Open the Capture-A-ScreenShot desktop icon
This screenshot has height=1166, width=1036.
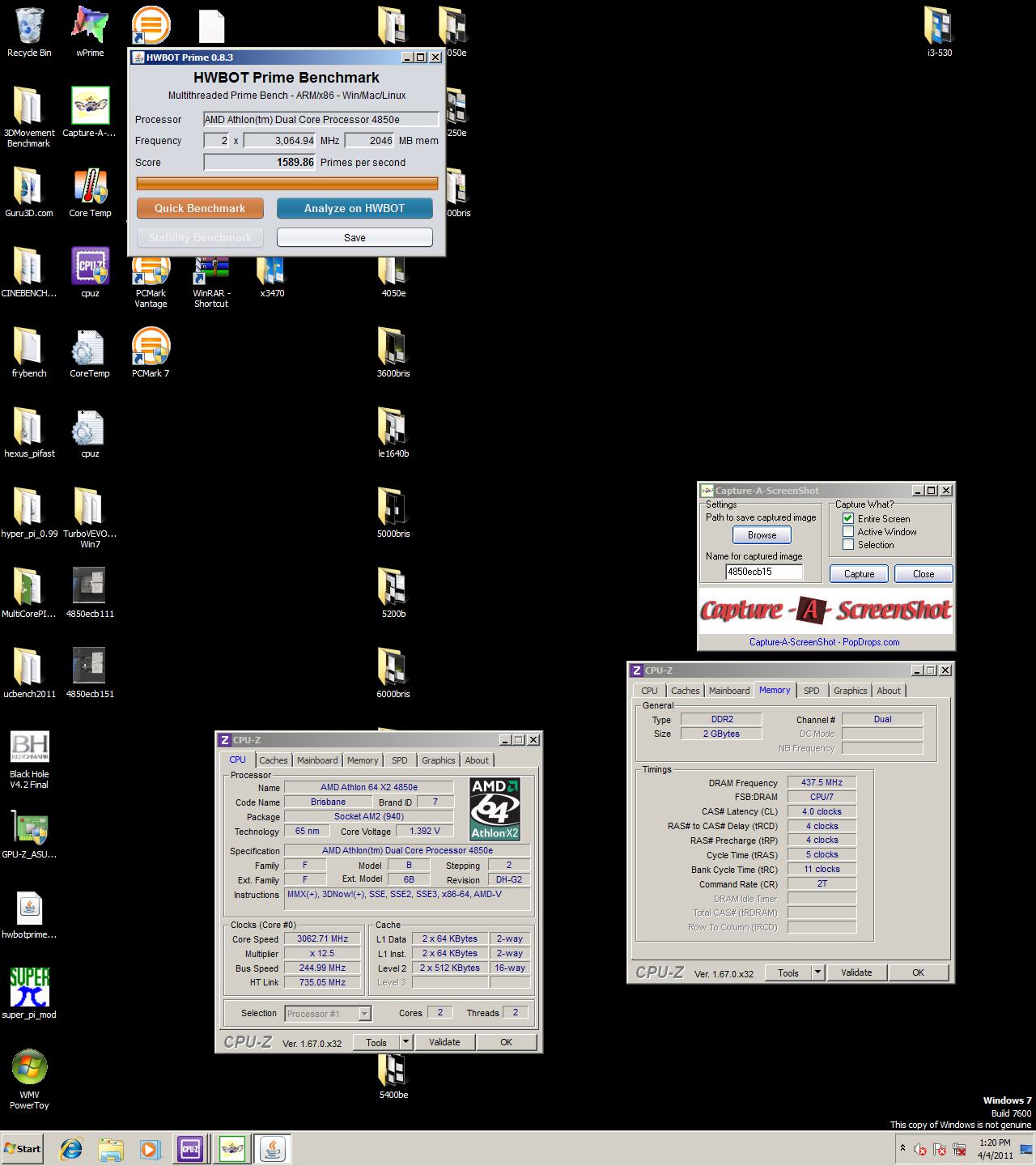point(90,106)
